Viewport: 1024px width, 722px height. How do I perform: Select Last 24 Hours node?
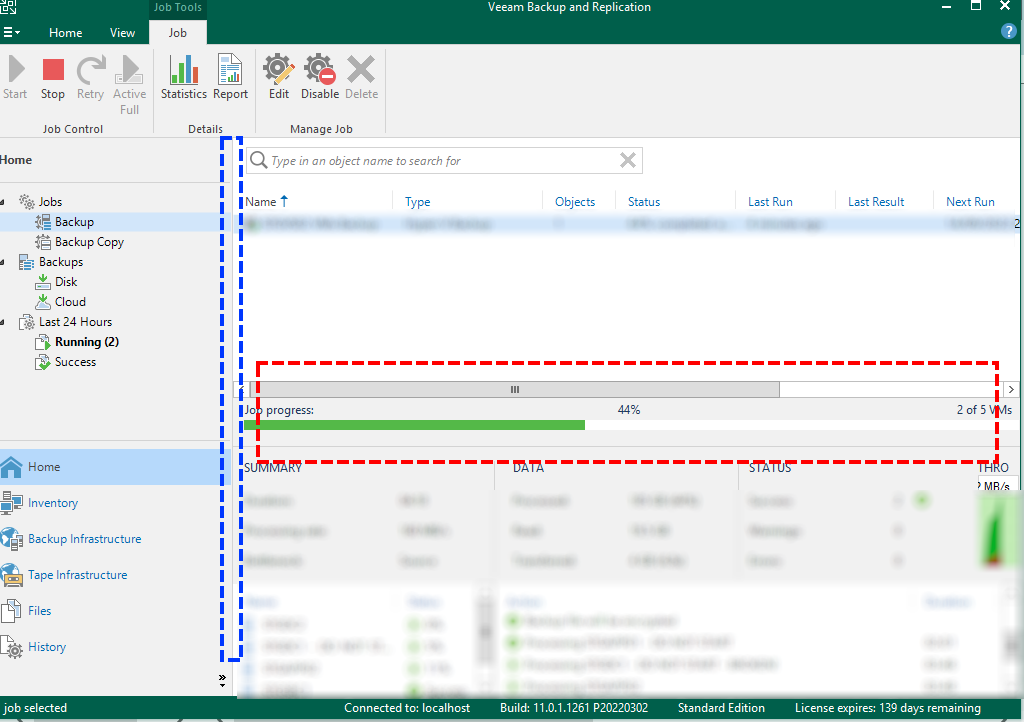pos(75,322)
